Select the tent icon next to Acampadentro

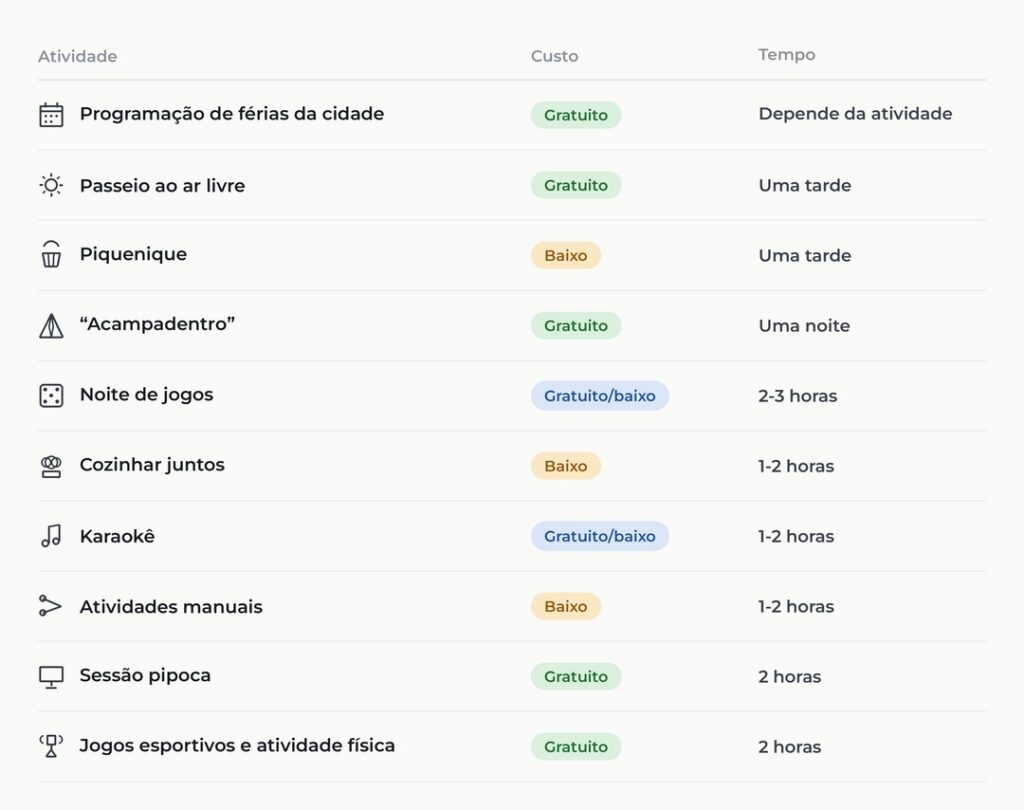click(x=51, y=325)
